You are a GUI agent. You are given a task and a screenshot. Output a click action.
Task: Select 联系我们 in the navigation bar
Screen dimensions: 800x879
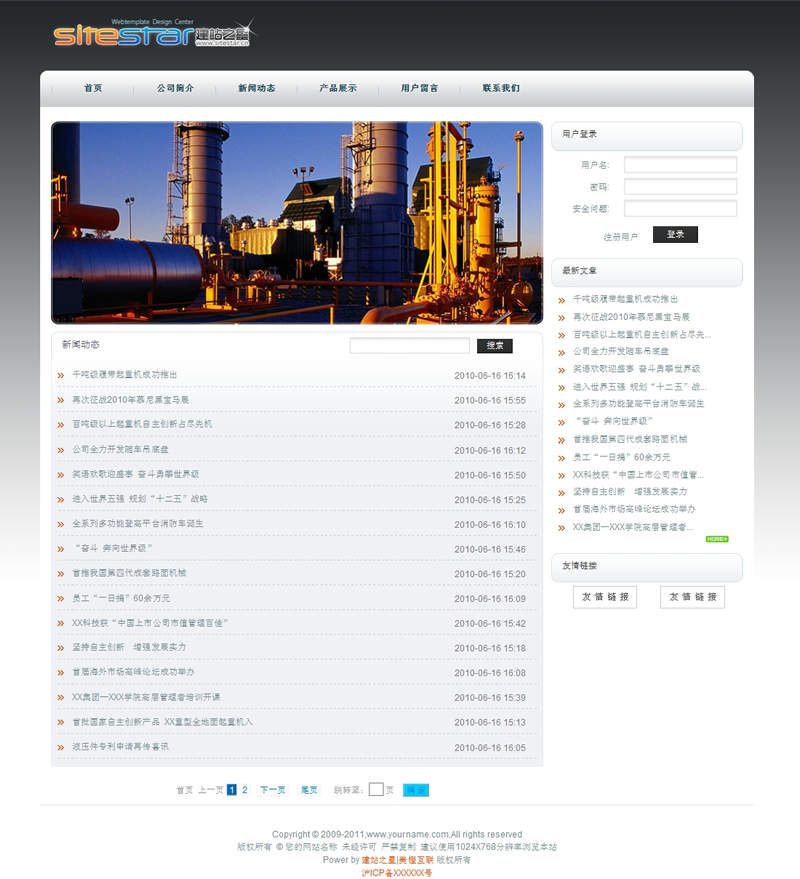(x=501, y=89)
